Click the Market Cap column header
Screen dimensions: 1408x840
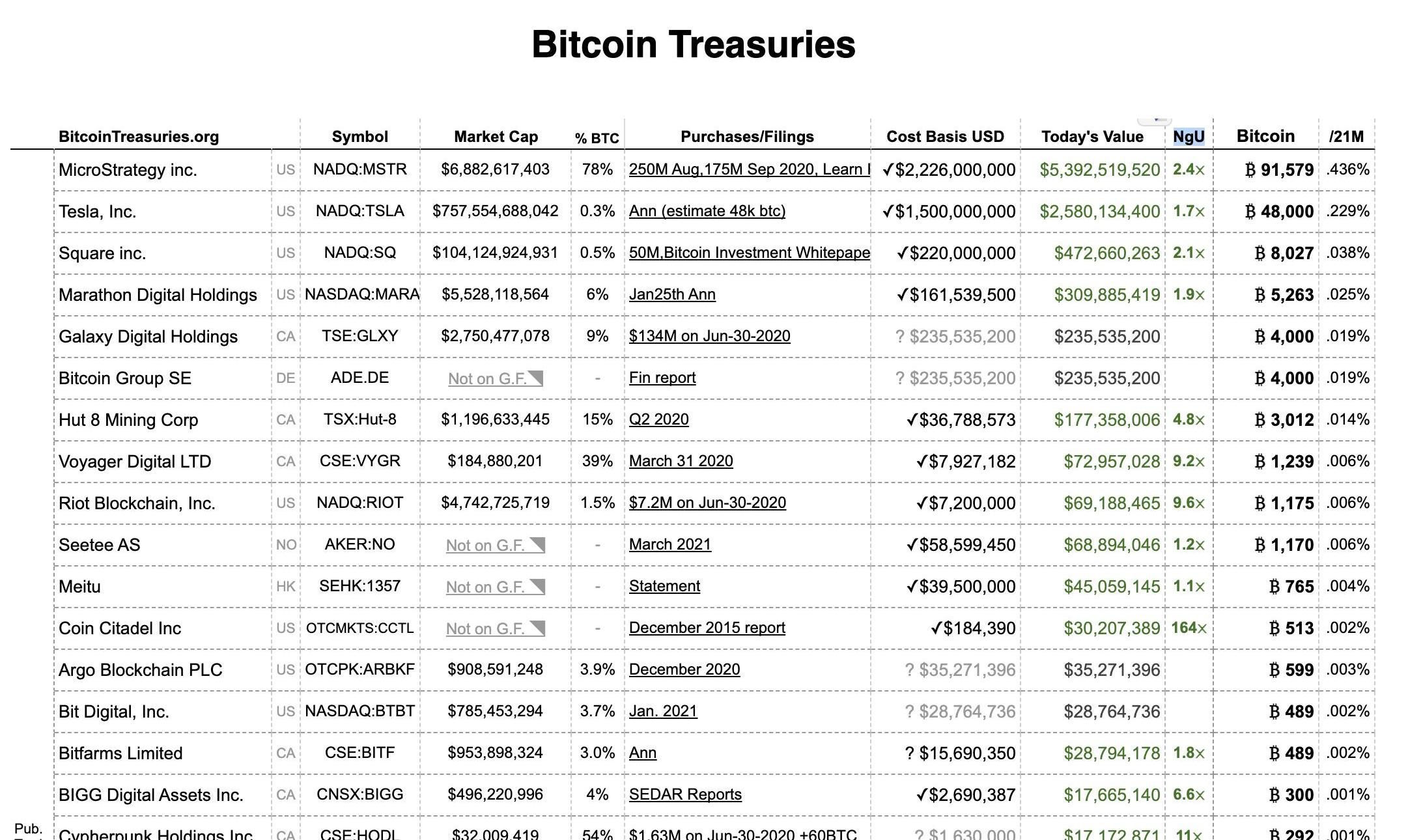click(496, 137)
